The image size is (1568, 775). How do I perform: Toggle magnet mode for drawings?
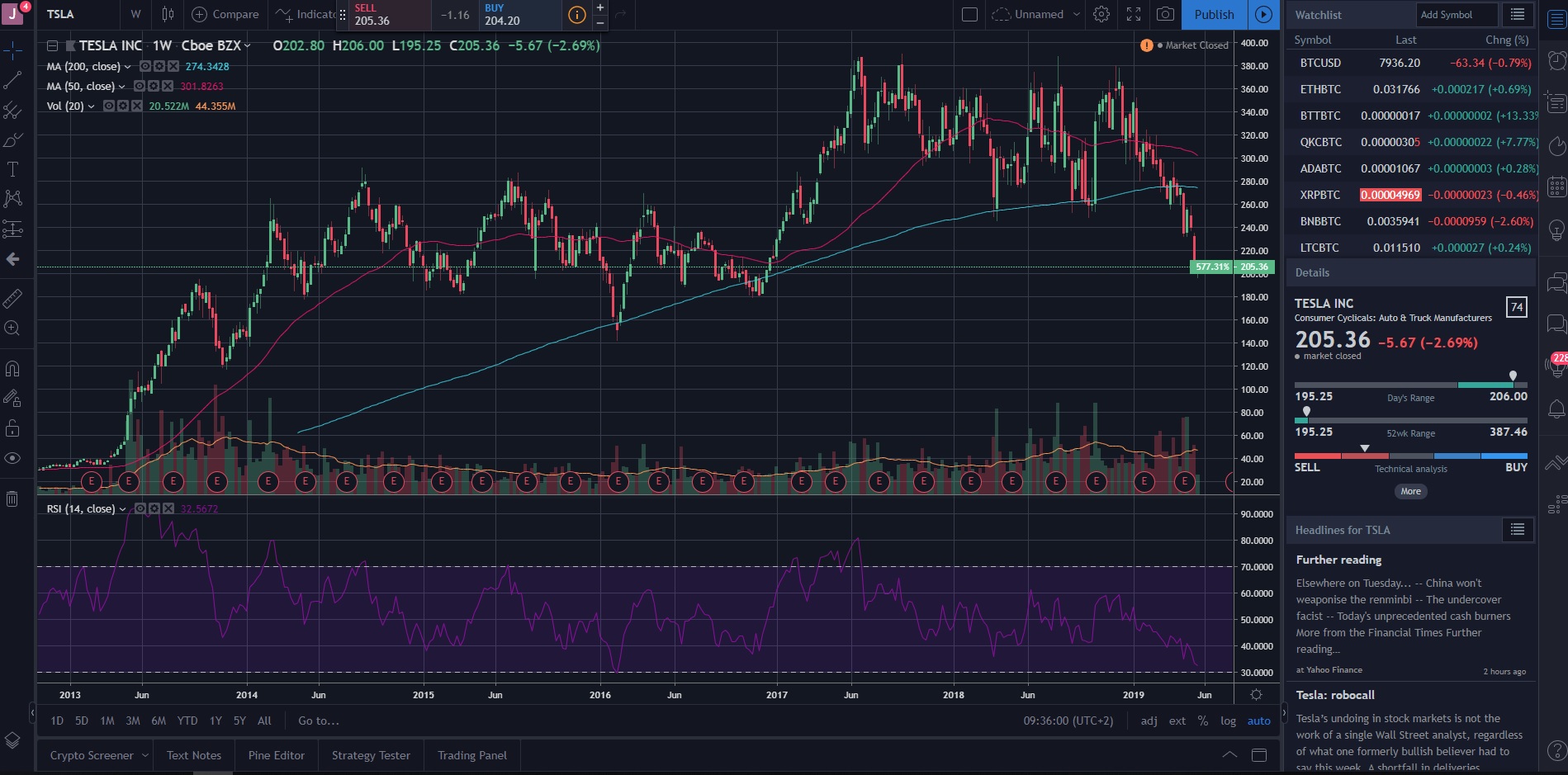(12, 369)
